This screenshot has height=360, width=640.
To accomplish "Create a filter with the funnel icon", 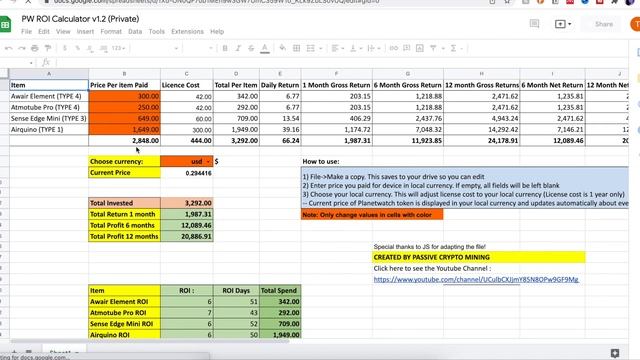I will coord(433,48).
